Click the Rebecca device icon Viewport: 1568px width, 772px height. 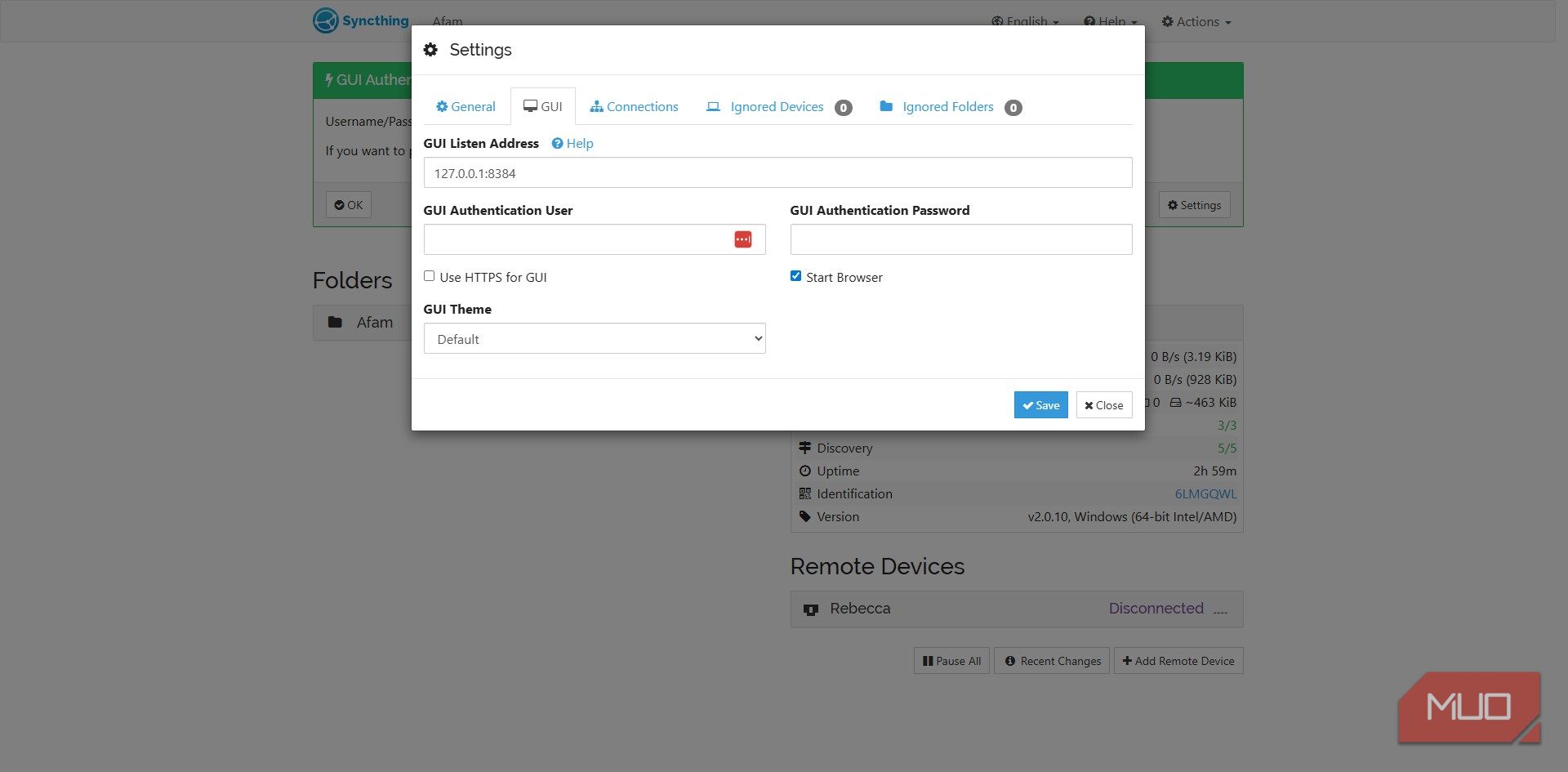(810, 609)
